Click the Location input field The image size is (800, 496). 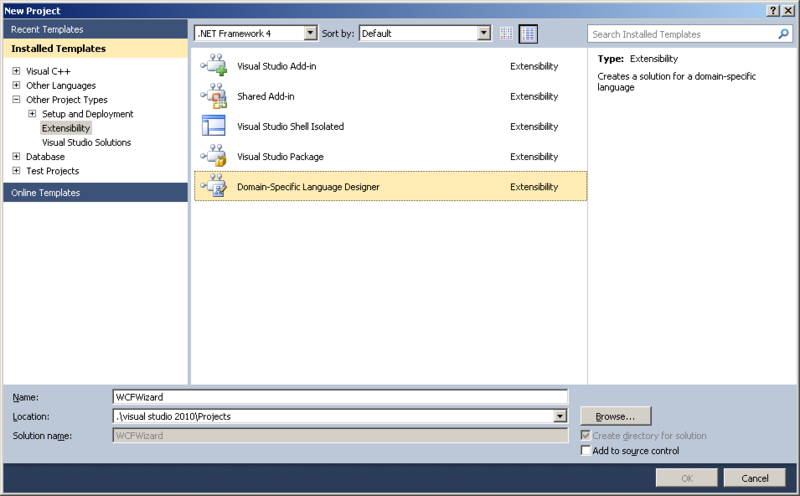(x=333, y=416)
